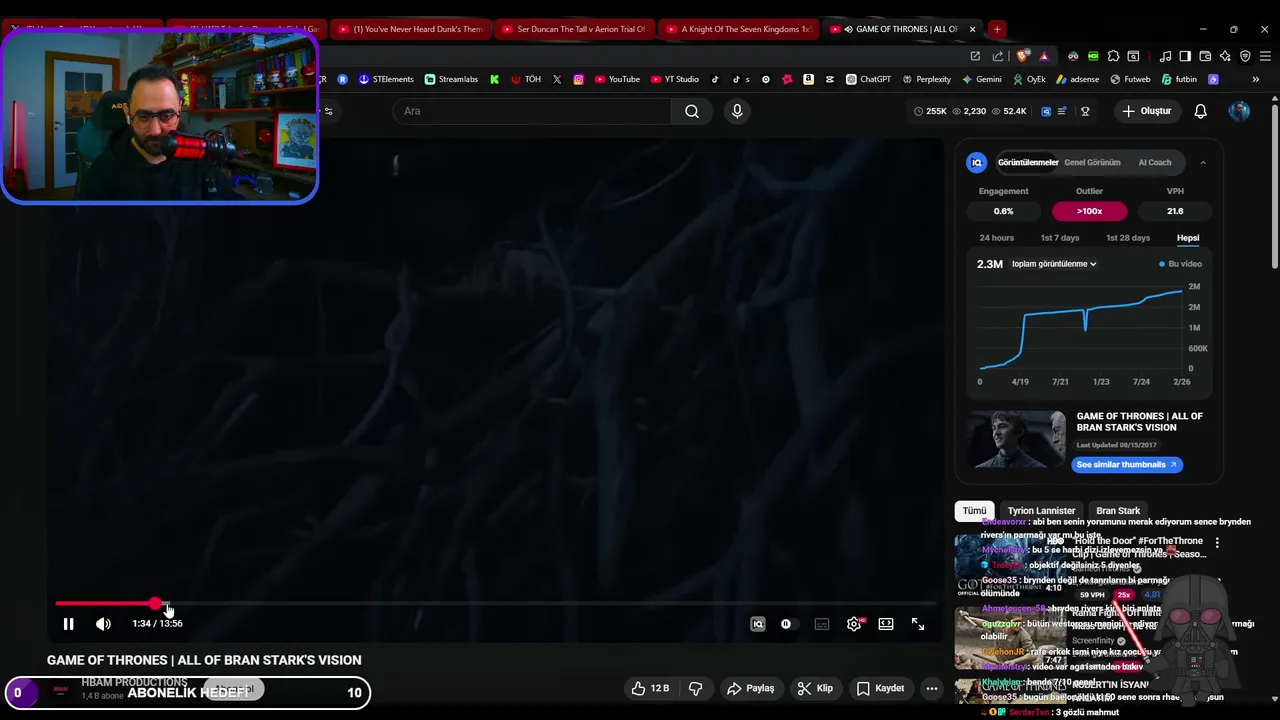This screenshot has width=1280, height=720.
Task: Toggle the Bu video chart legend
Action: [x=1180, y=264]
